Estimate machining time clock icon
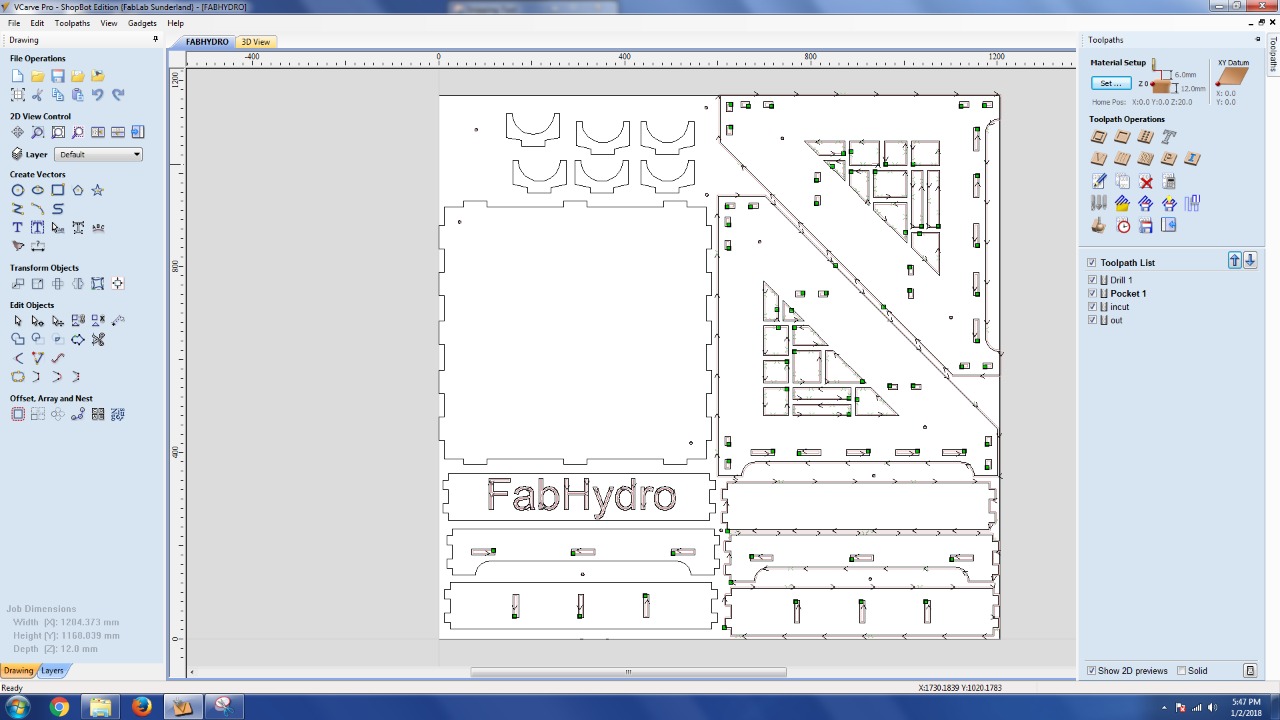Image resolution: width=1280 pixels, height=720 pixels. [x=1123, y=226]
